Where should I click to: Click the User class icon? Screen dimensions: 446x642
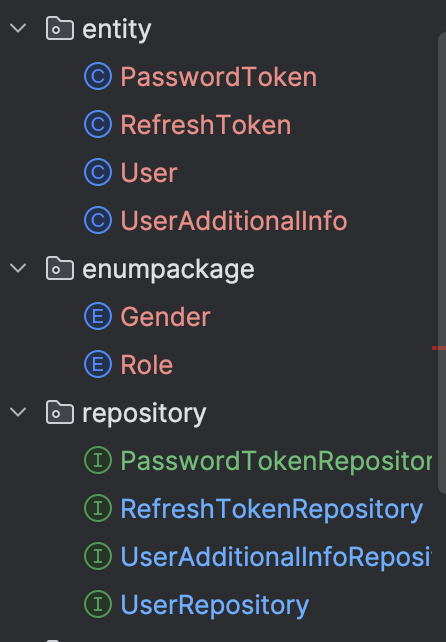tap(98, 172)
